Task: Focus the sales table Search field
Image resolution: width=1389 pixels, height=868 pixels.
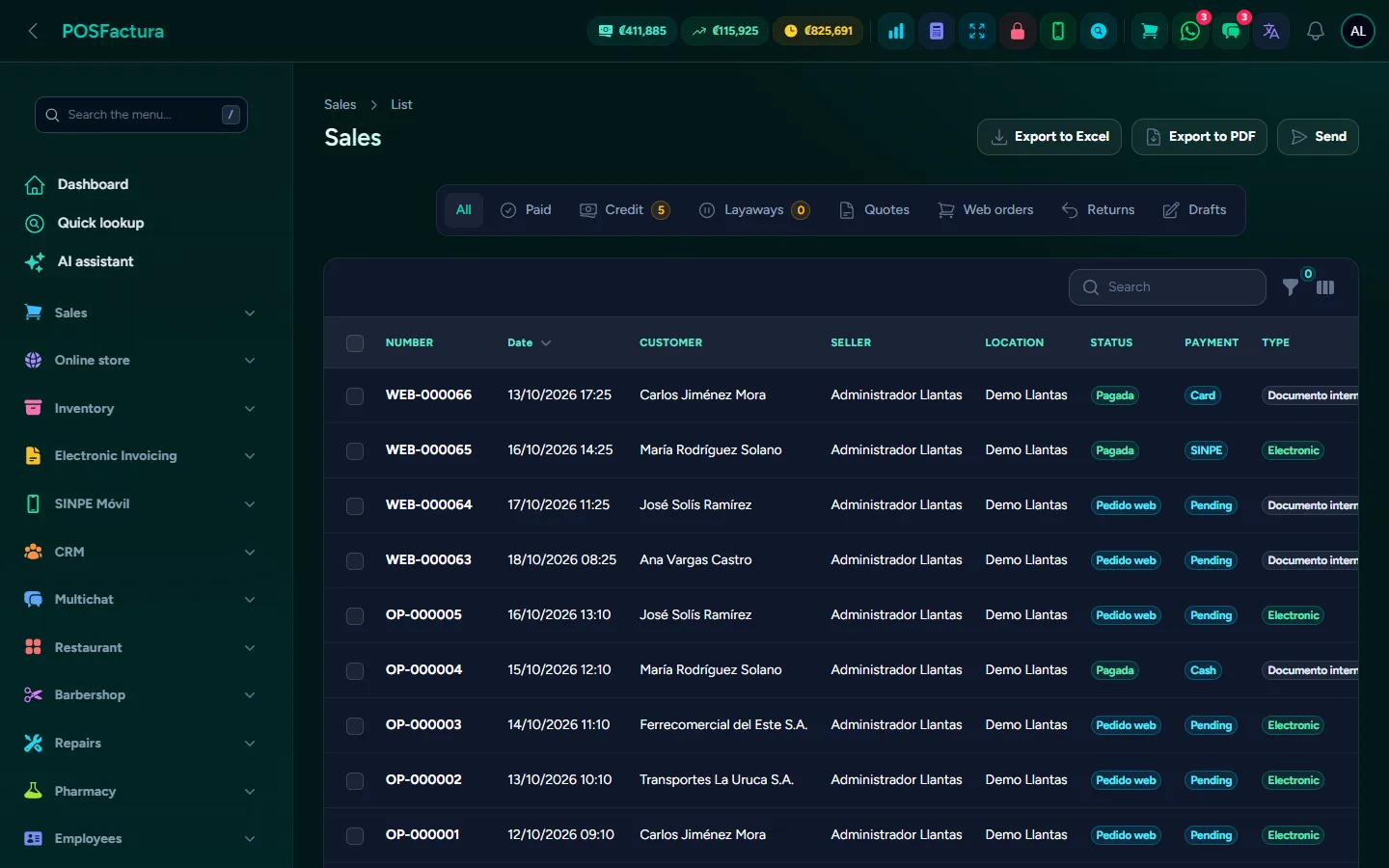Action: point(1167,287)
